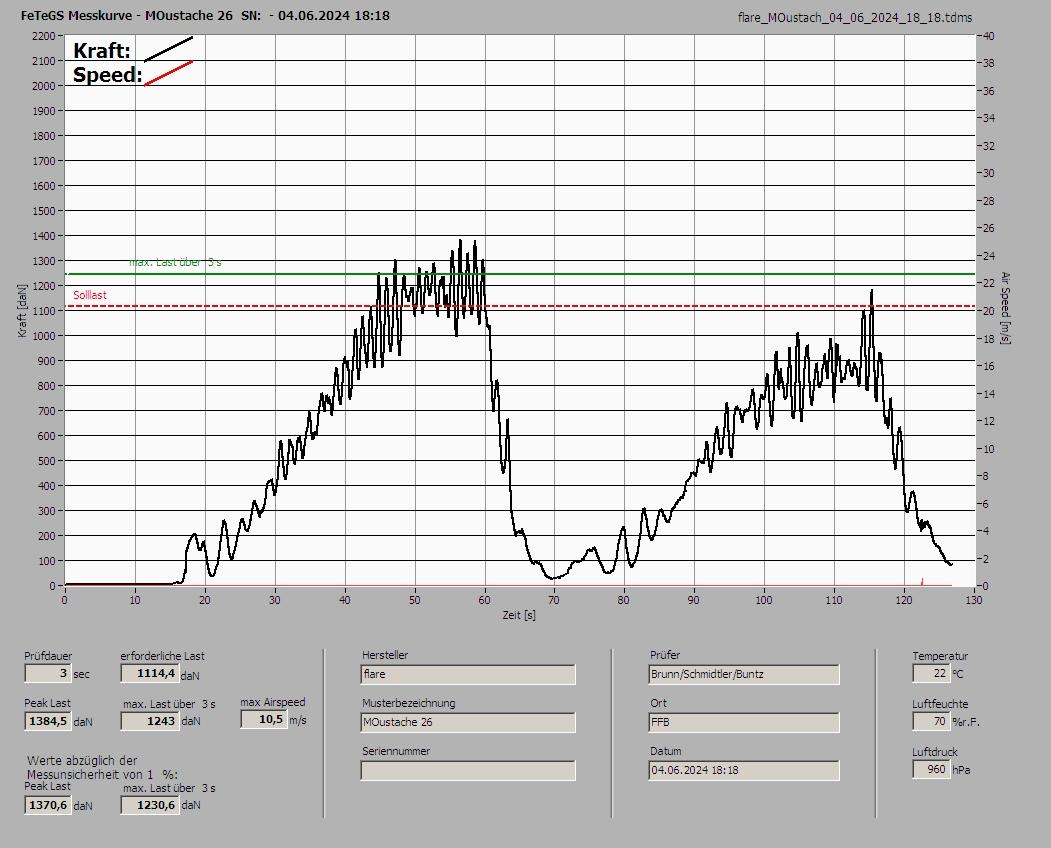Click the 'Speed:' legend label
This screenshot has height=848, width=1051.
click(107, 75)
